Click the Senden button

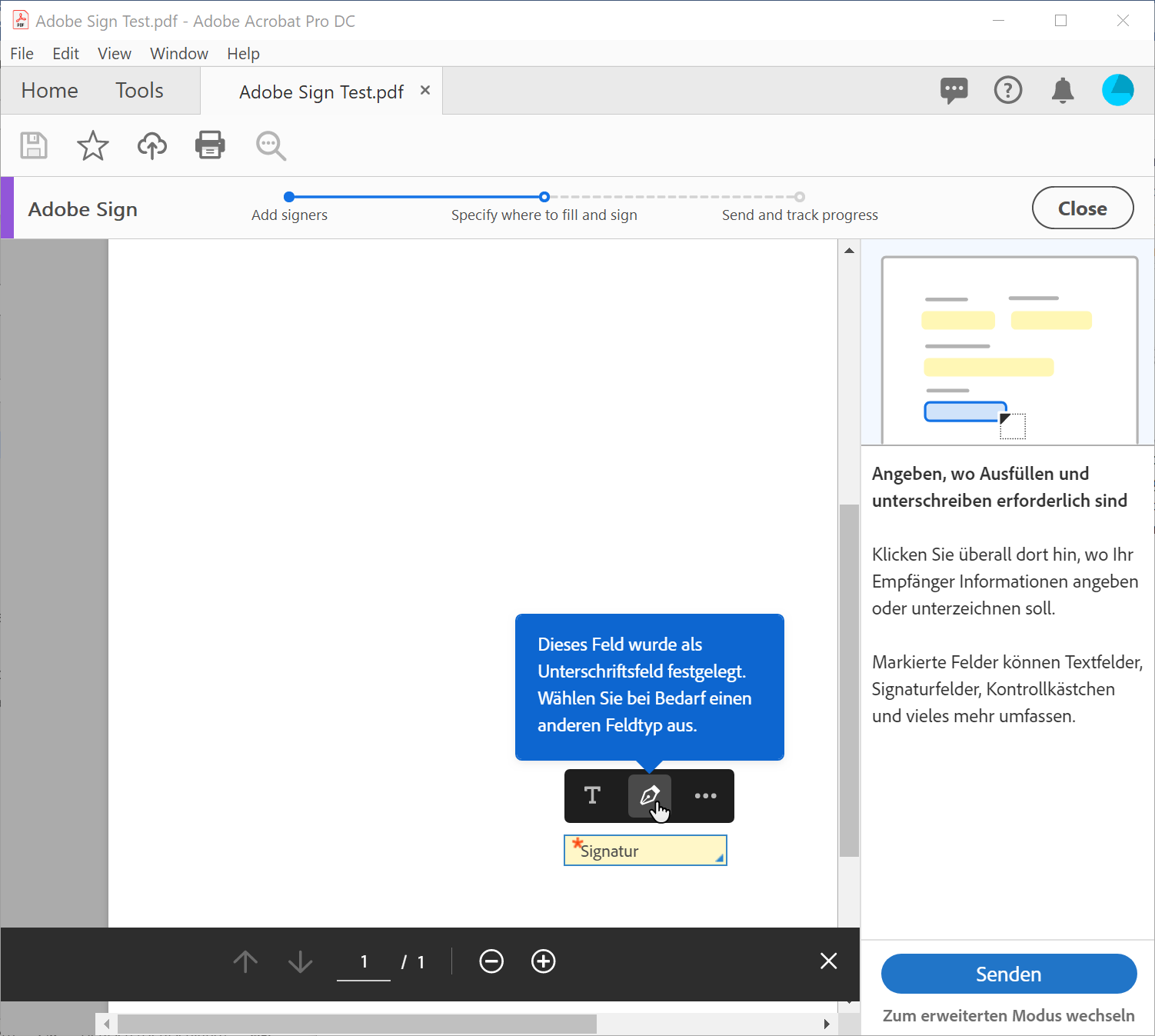pos(1008,974)
